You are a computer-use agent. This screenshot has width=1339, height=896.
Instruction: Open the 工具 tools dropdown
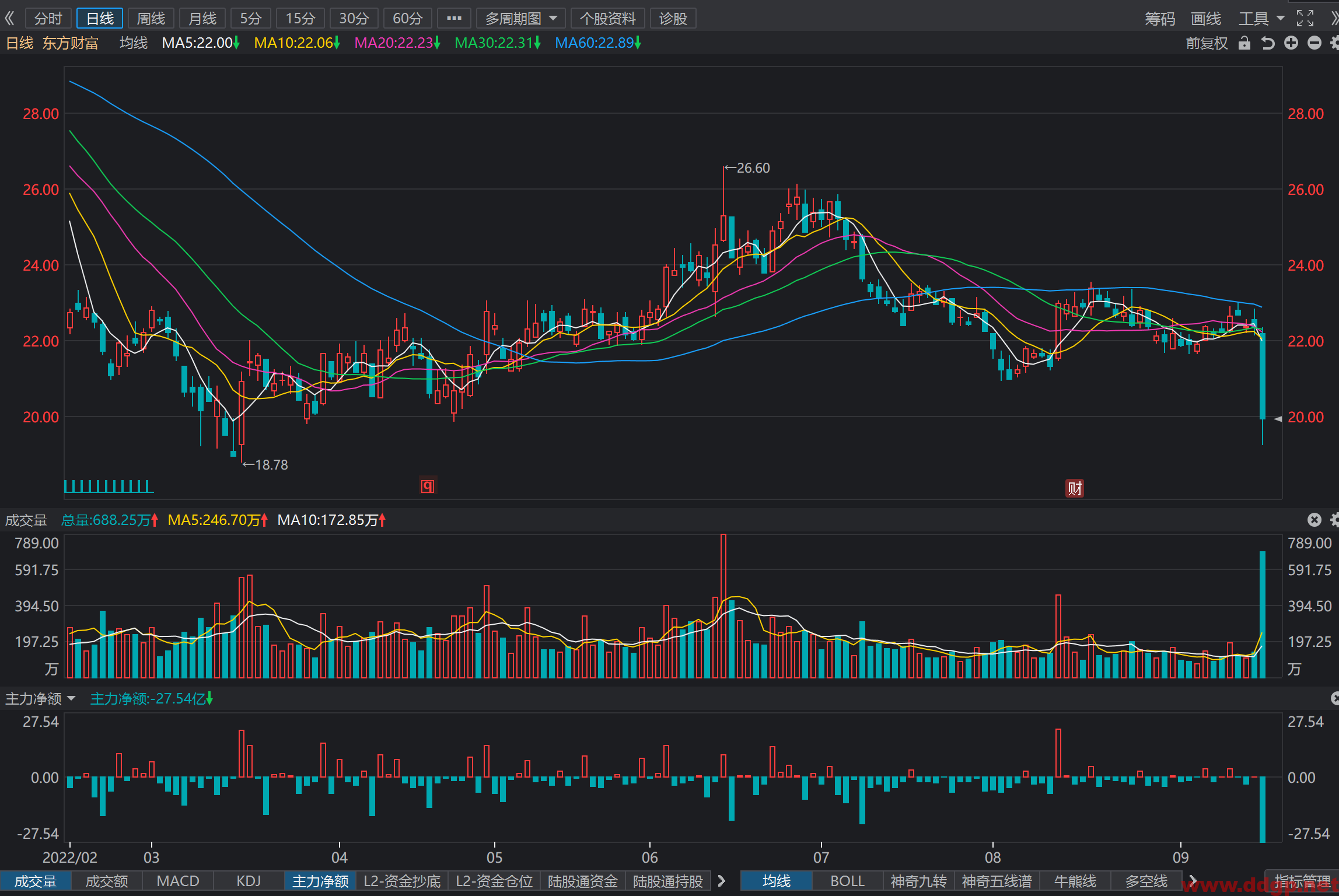(1261, 19)
